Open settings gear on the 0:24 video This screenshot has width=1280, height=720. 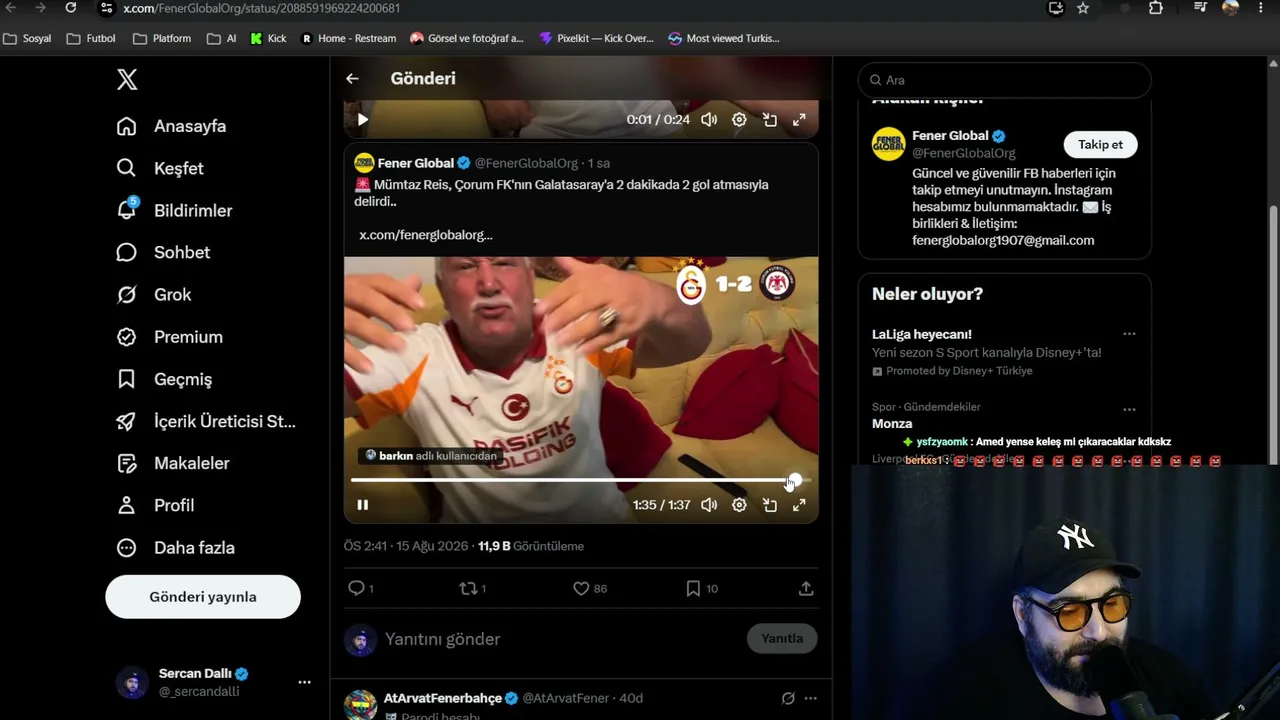tap(739, 119)
